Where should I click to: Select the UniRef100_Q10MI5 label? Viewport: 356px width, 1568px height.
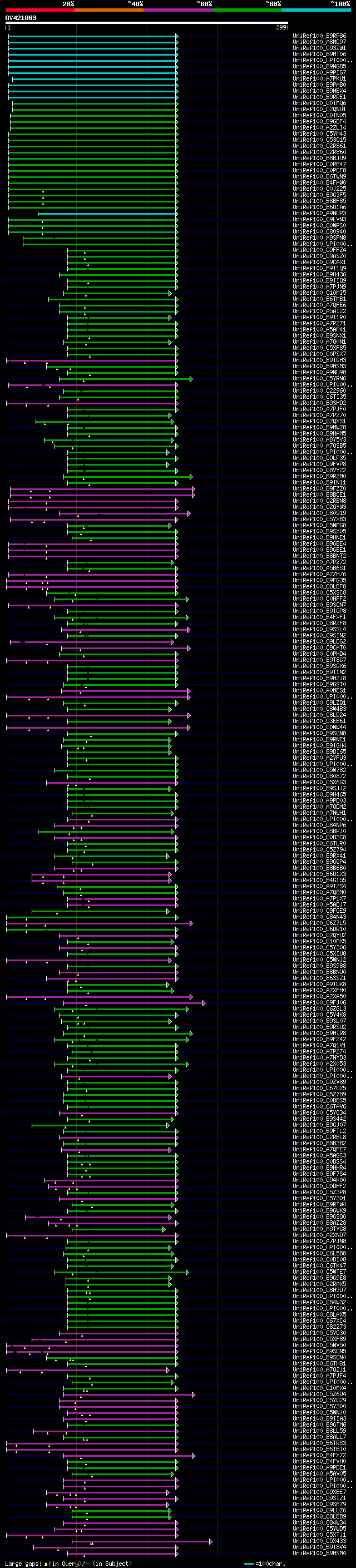pos(319,293)
